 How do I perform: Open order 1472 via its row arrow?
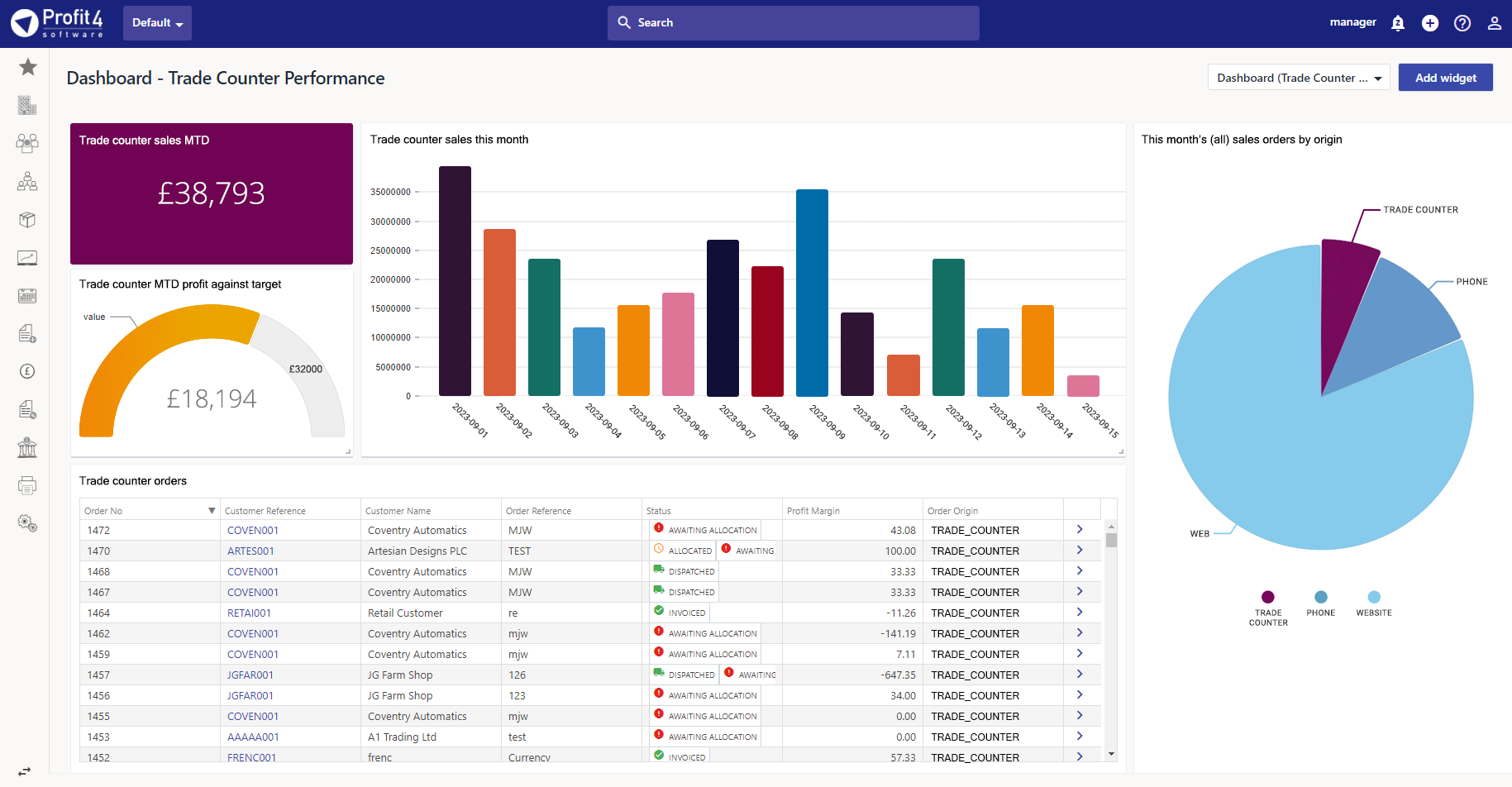coord(1080,529)
